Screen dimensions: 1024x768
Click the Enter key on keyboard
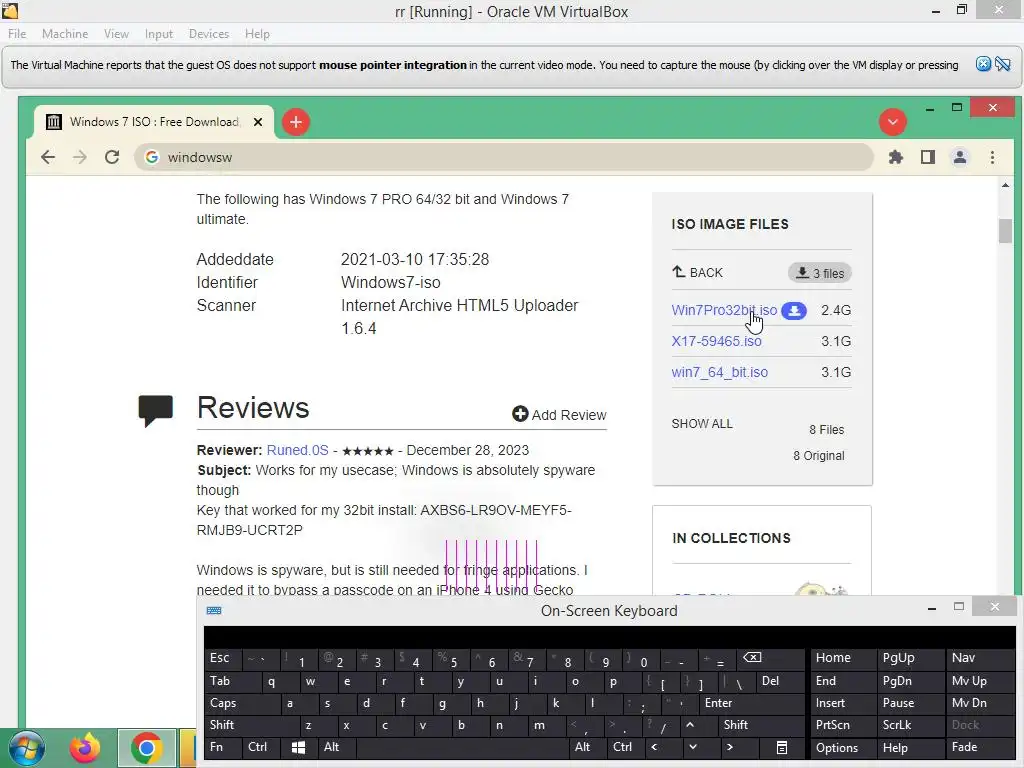click(751, 703)
